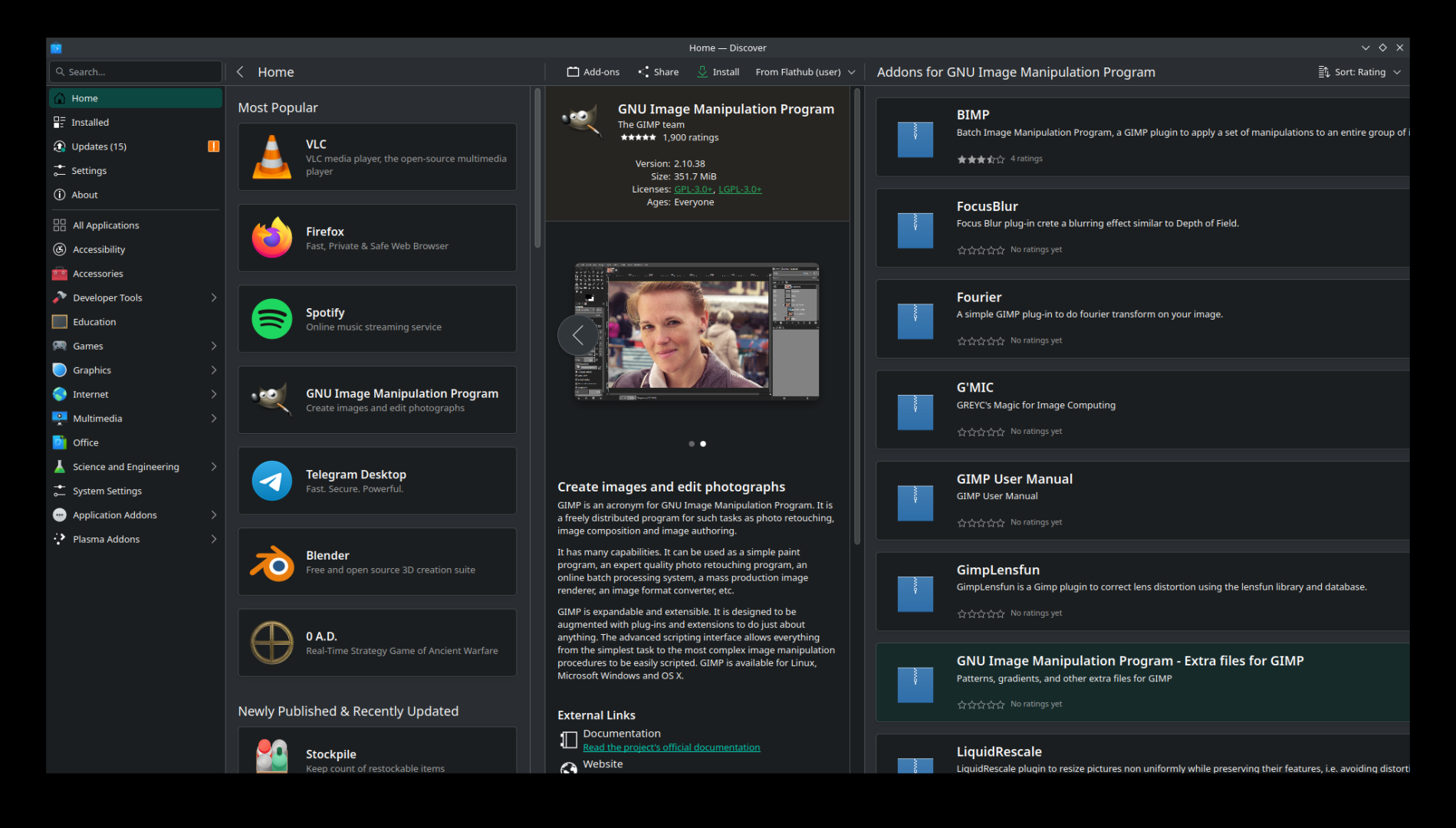Click the GIMP mascot icon in Most Popular list
This screenshot has height=828, width=1456.
272,399
